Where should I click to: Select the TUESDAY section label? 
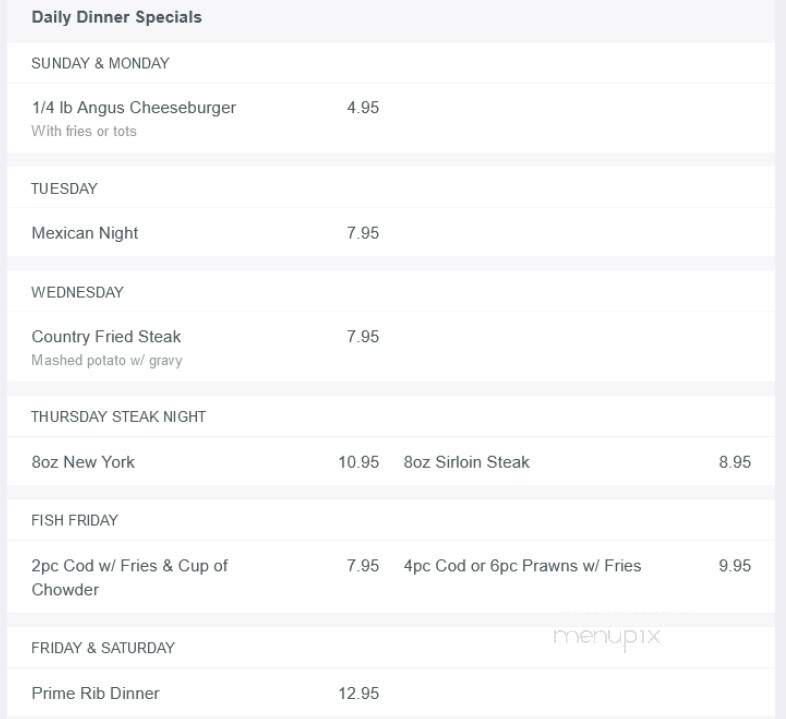(64, 189)
